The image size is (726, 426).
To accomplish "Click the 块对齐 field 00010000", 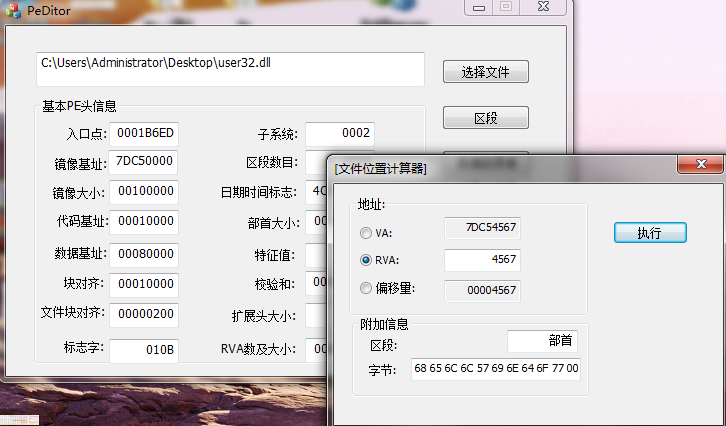I will pos(144,284).
